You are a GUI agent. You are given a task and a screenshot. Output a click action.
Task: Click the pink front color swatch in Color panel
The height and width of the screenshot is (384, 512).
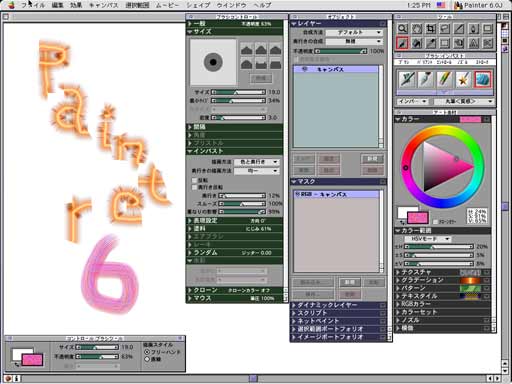(x=418, y=218)
